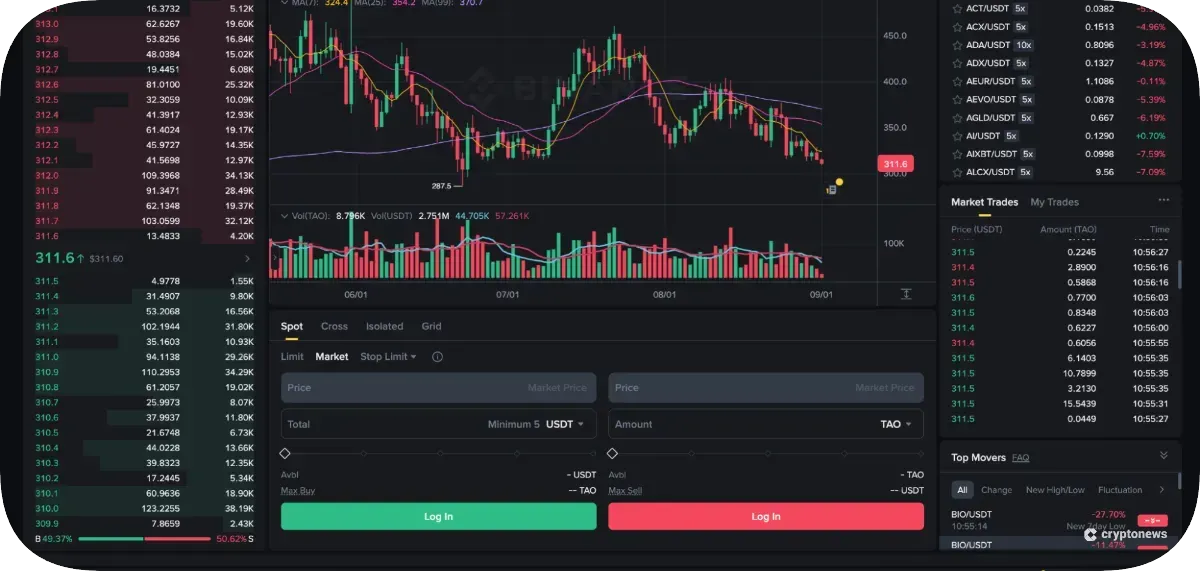1200x571 pixels.
Task: Click the buy/sell ratio bar in order book
Action: [x=145, y=539]
